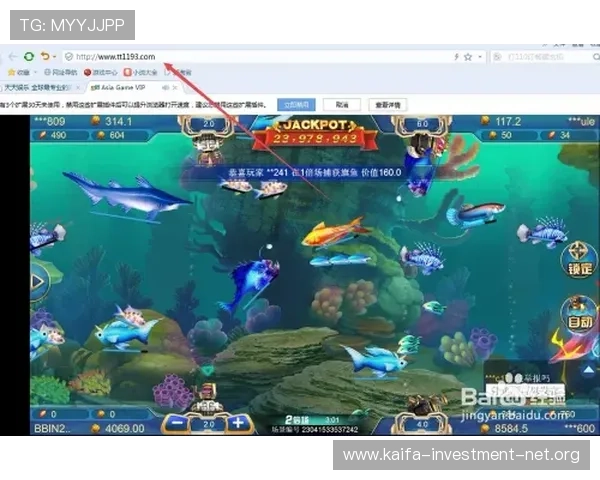Open dropdown arrow beside the bookmark star
The image size is (600, 480).
pyautogui.click(x=479, y=57)
